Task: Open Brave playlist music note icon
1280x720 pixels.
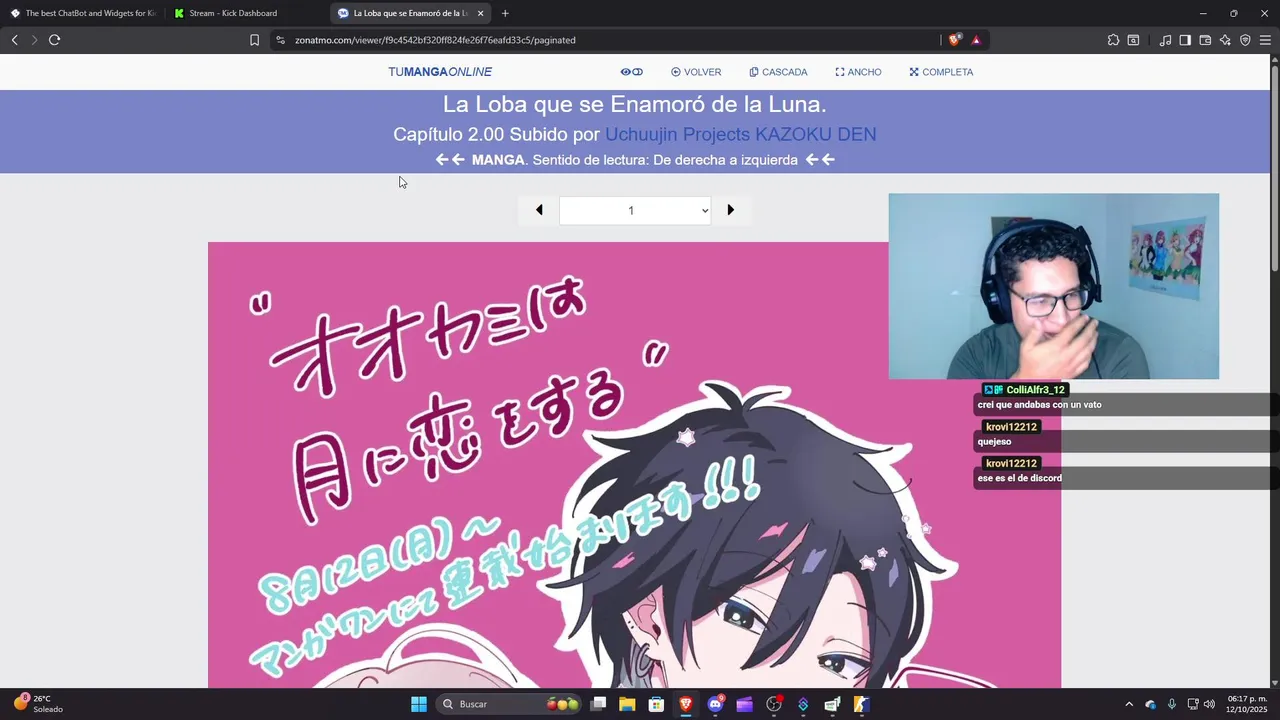Action: tap(1165, 40)
